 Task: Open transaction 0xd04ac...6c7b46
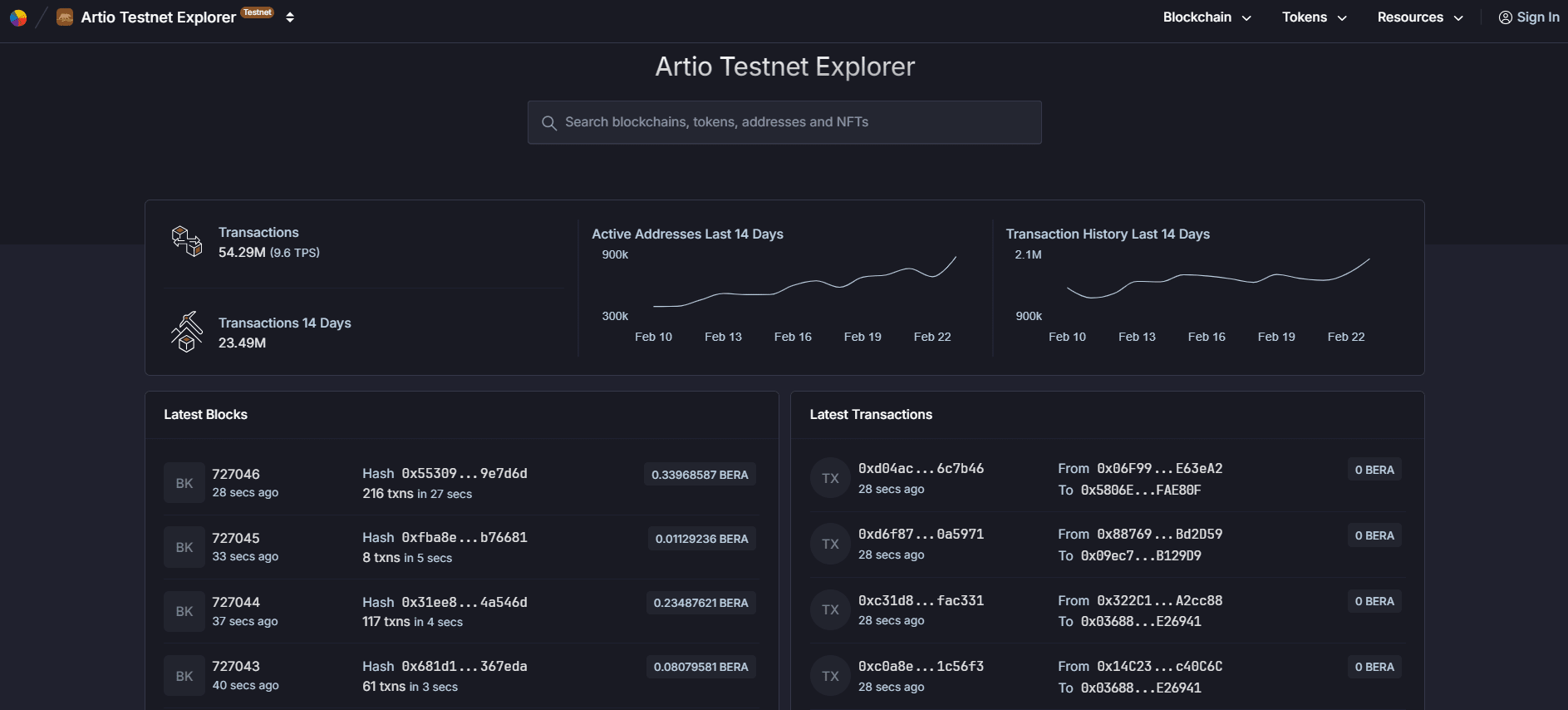[x=921, y=468]
